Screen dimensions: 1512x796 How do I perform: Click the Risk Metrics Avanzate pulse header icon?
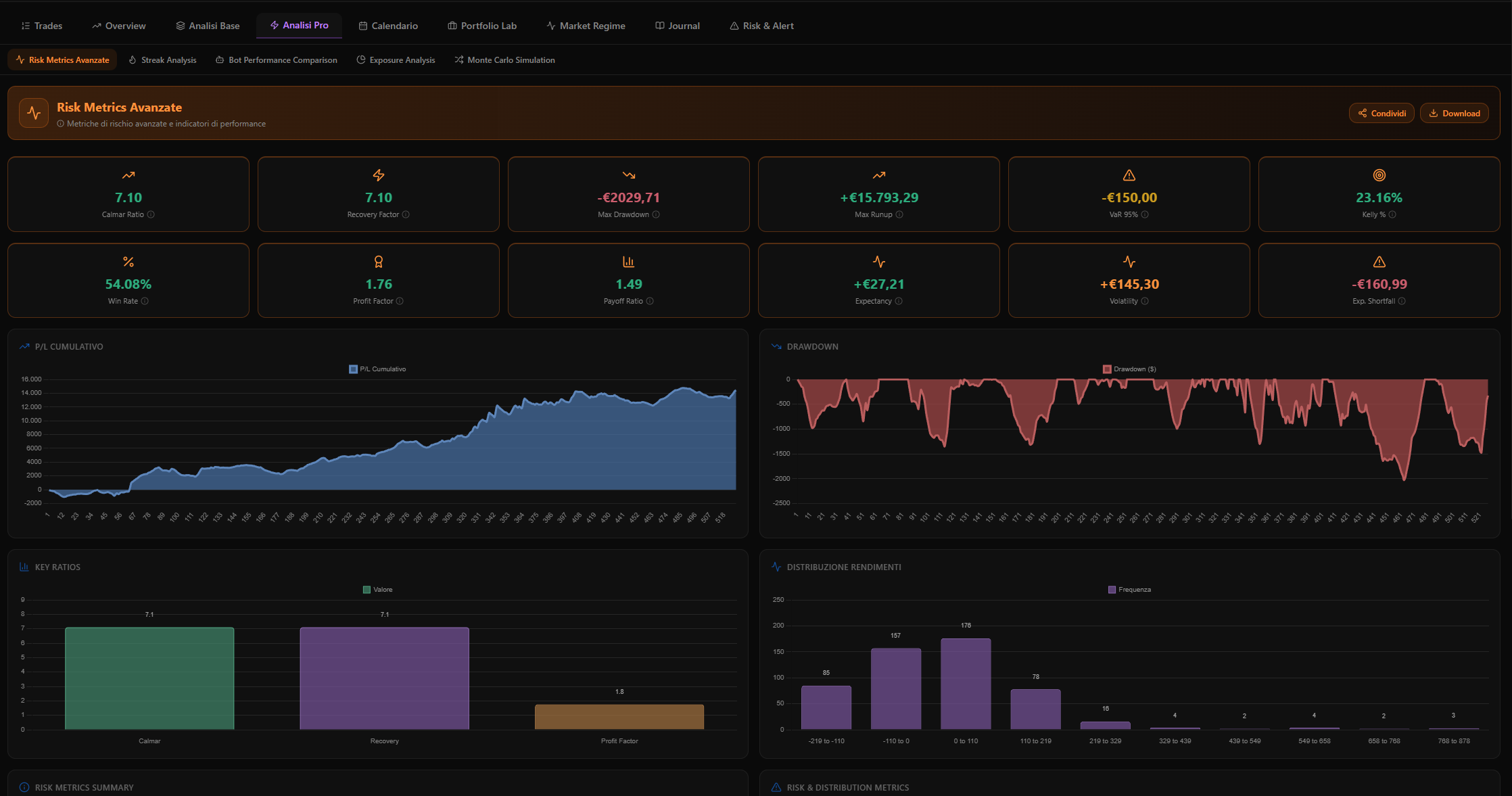click(x=34, y=114)
